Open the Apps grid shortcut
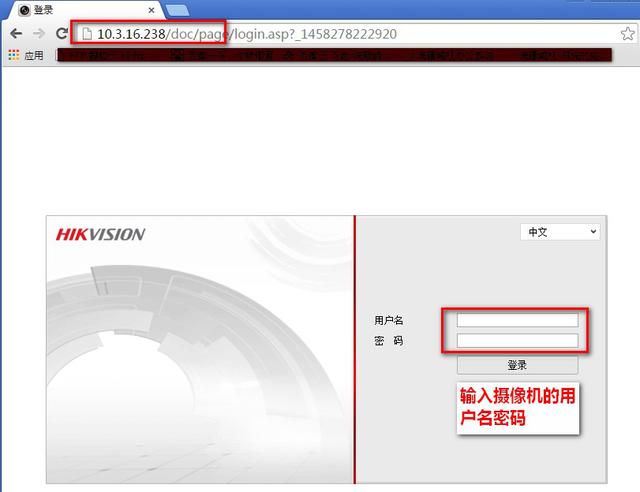This screenshot has width=640, height=492. point(13,55)
